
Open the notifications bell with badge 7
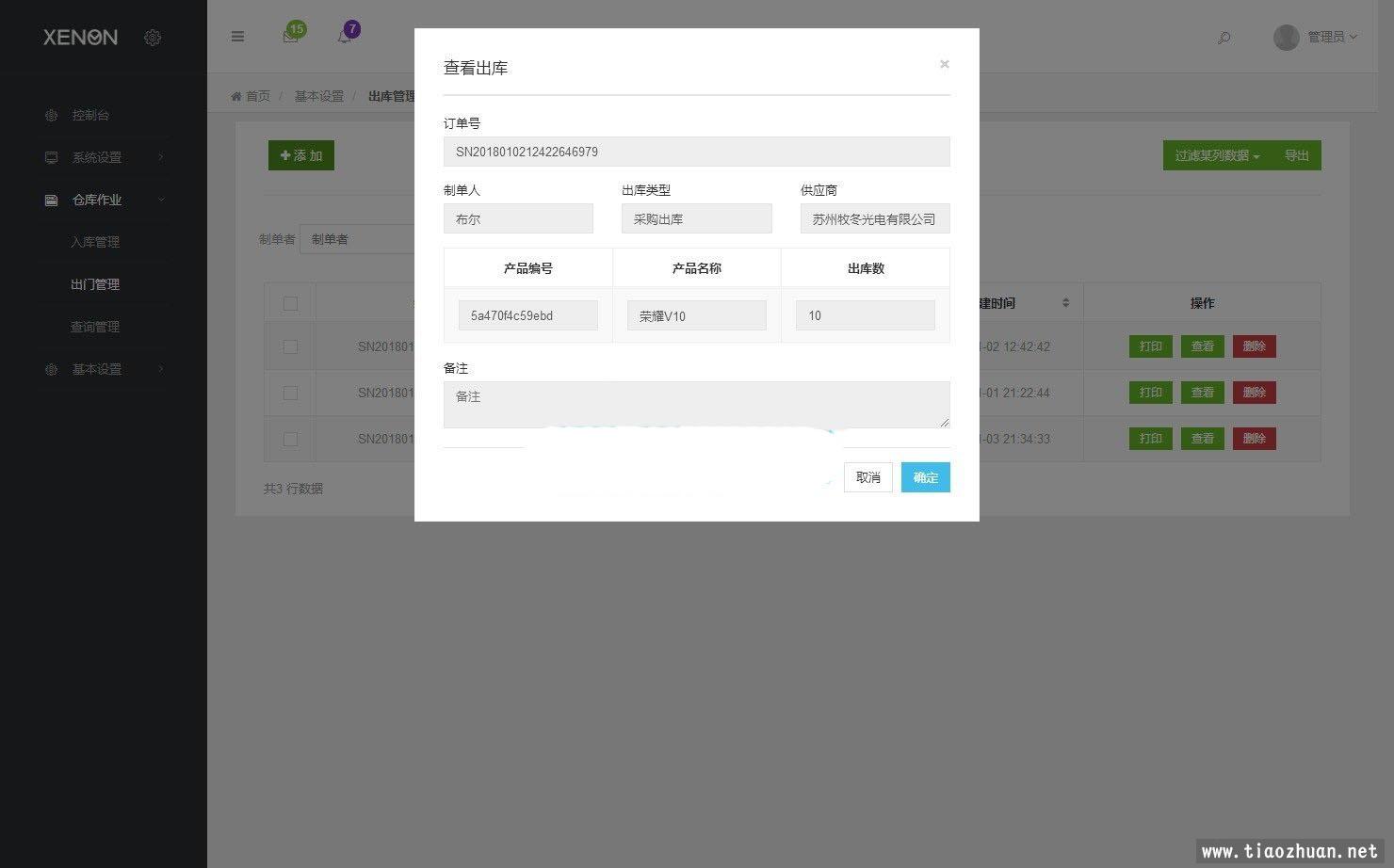coord(345,36)
